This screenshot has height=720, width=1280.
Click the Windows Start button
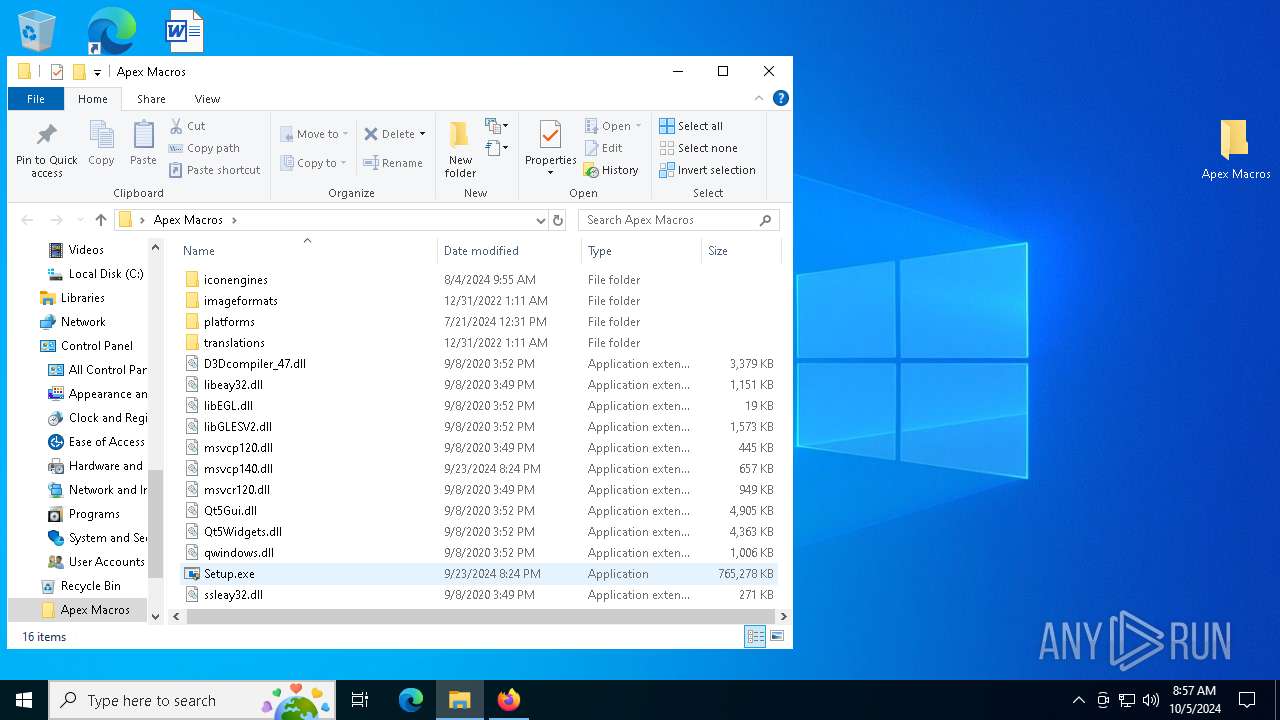click(x=24, y=700)
